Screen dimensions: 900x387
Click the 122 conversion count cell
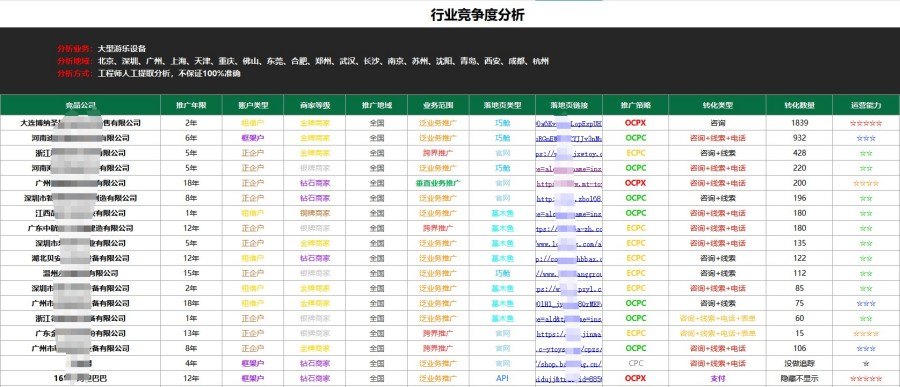point(800,258)
